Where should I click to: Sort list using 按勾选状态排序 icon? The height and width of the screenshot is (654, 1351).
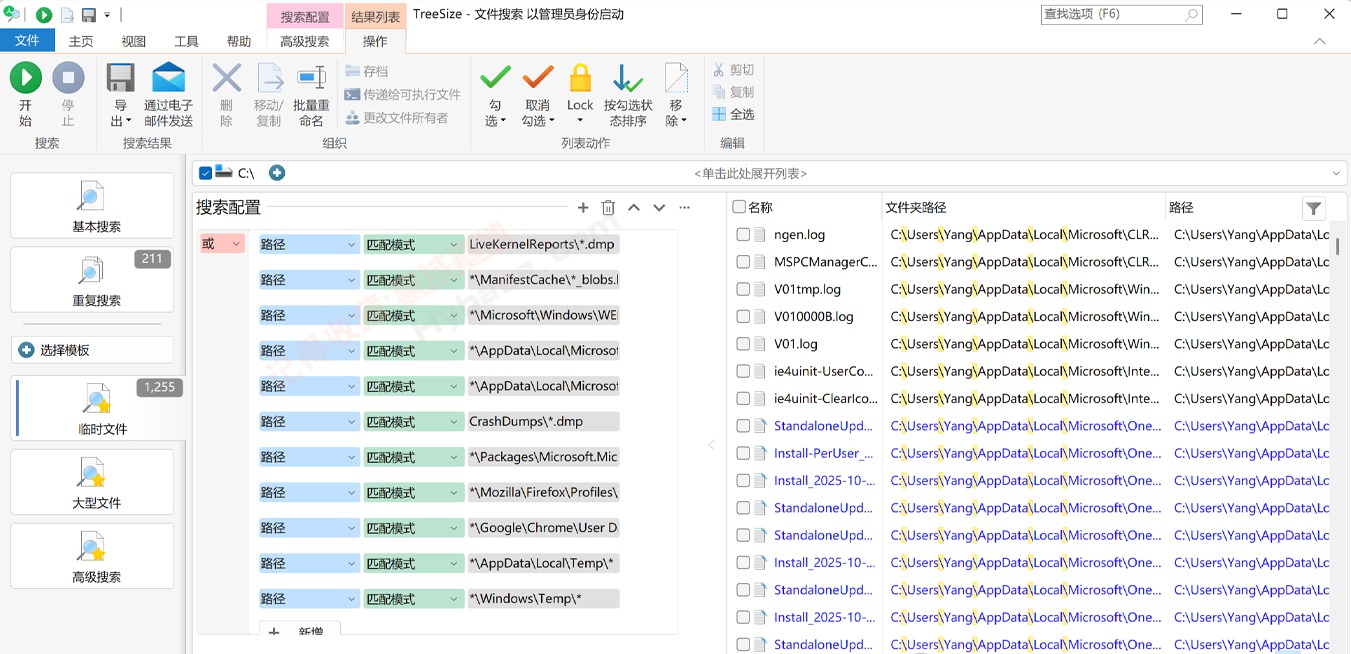coord(629,76)
